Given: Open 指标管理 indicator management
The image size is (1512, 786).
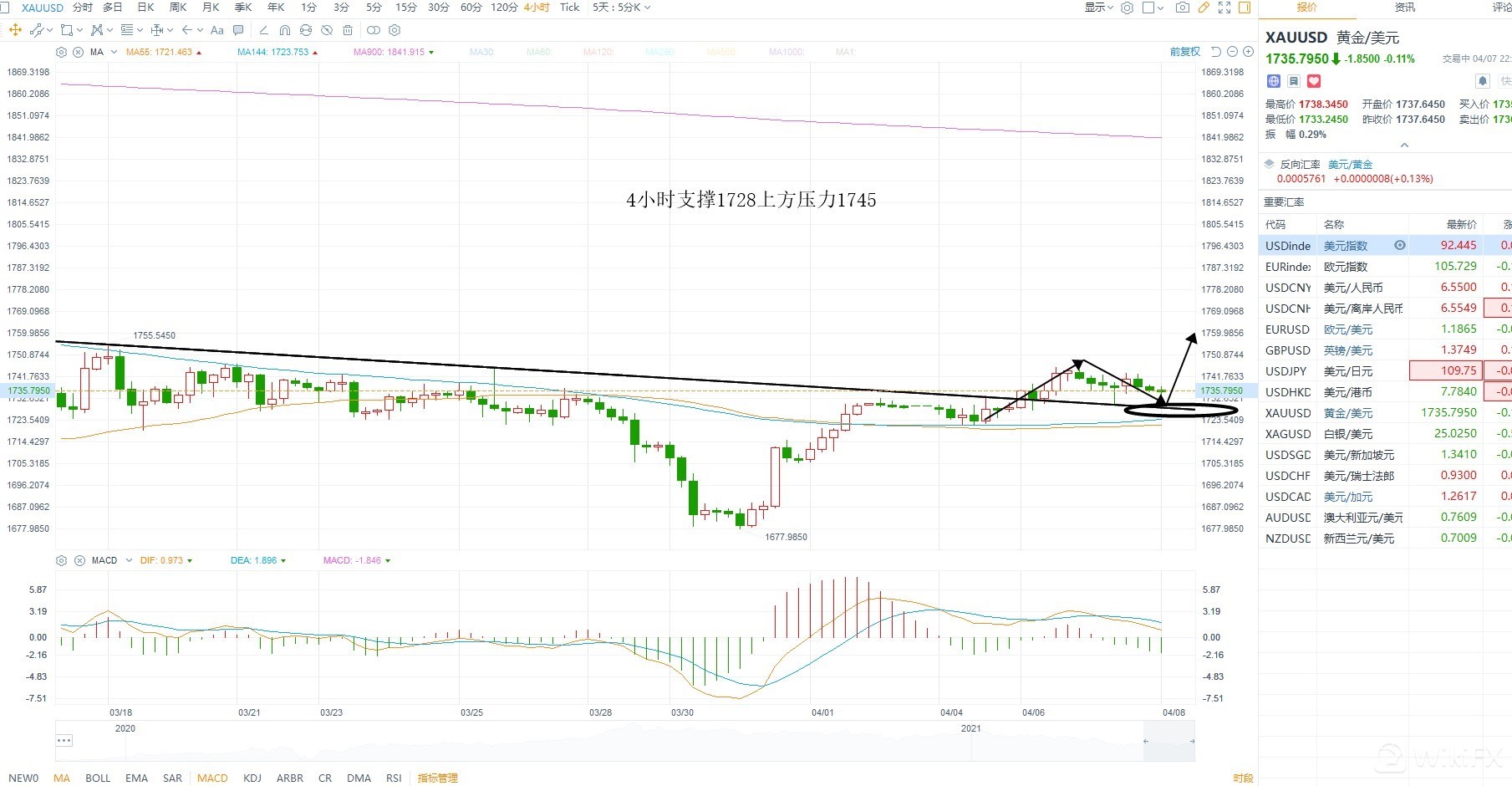Looking at the screenshot, I should [437, 778].
